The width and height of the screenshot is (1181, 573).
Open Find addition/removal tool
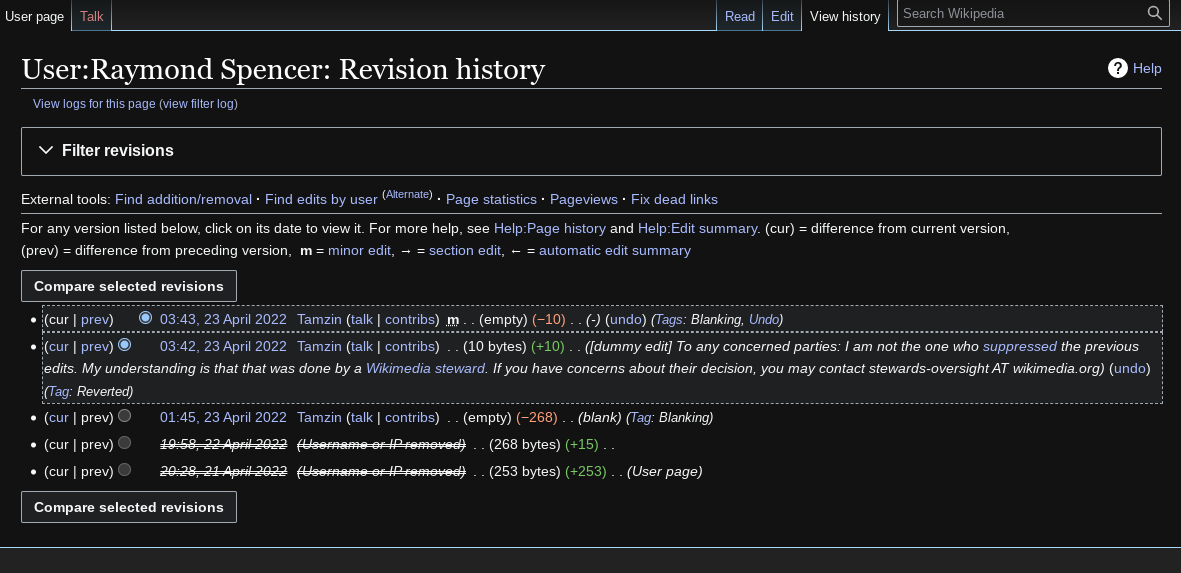tap(183, 200)
